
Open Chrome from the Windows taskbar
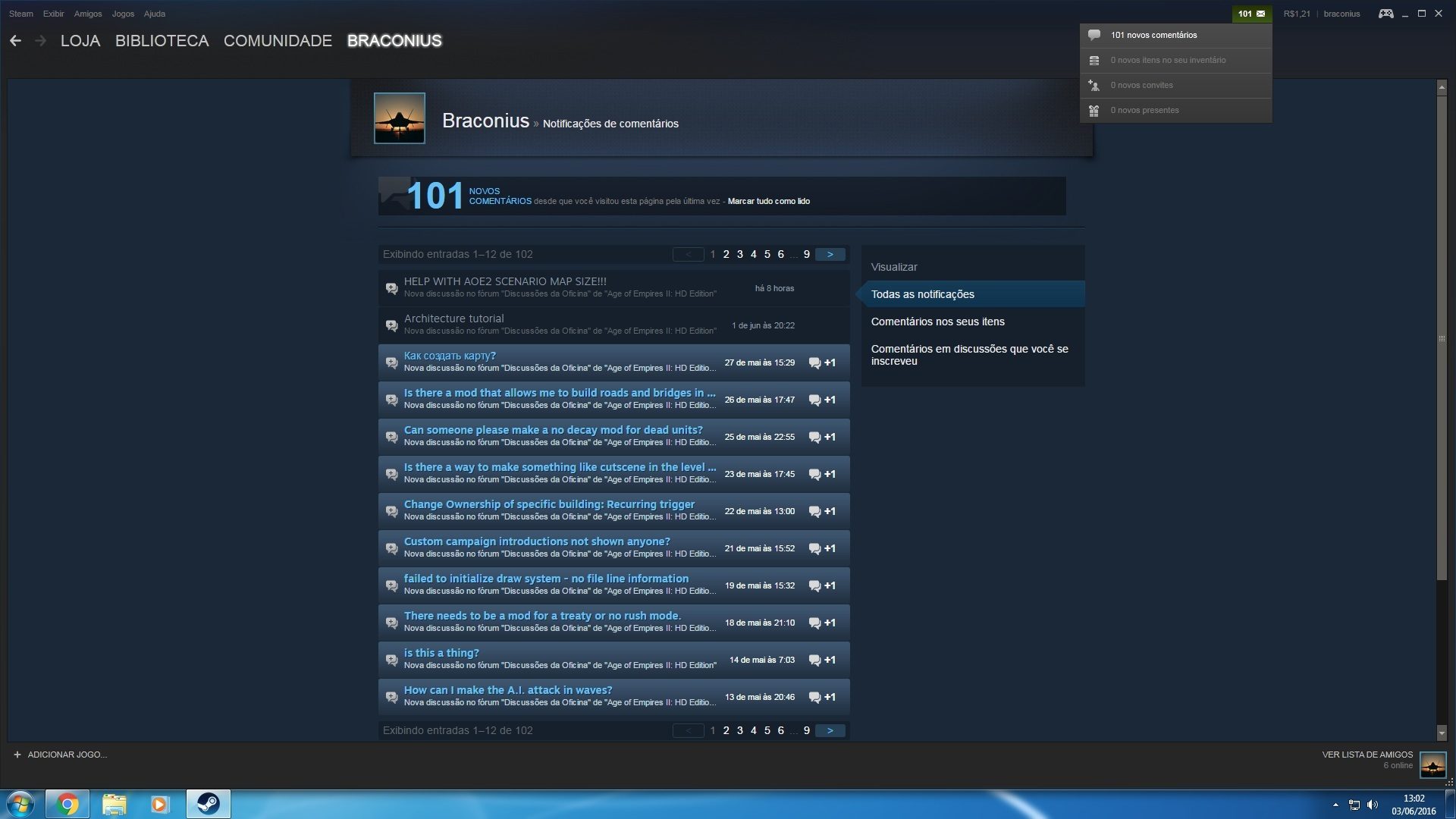pyautogui.click(x=67, y=804)
